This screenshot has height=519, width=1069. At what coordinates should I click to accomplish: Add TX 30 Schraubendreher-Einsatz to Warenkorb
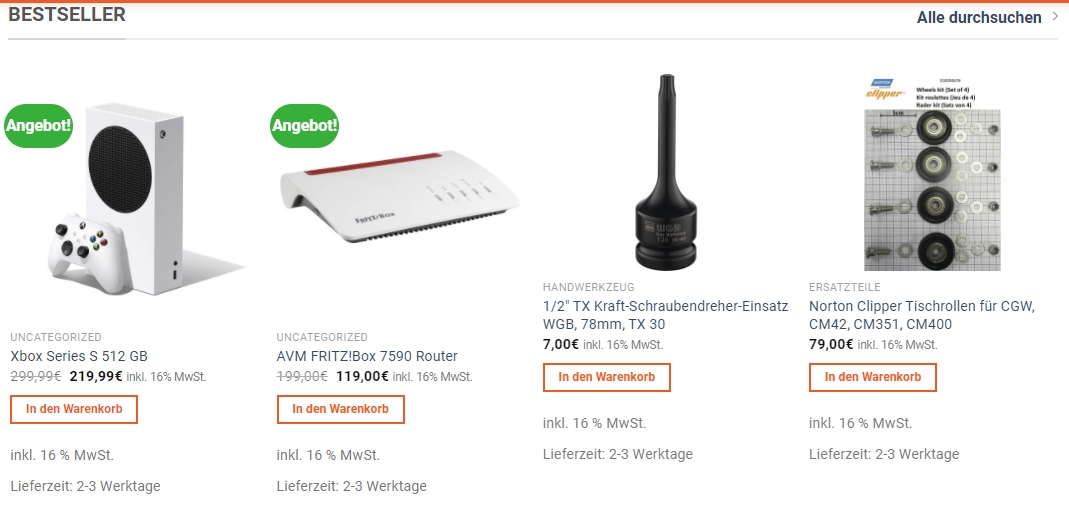point(607,377)
